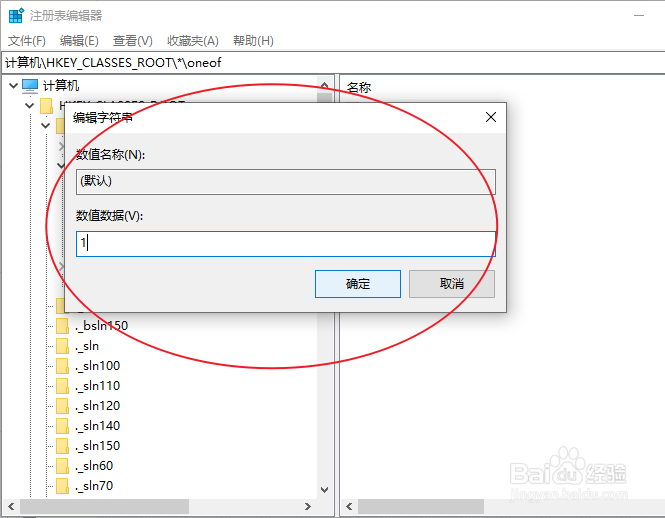665x518 pixels.
Task: Open the 收藏夹(A) menu
Action: (193, 41)
